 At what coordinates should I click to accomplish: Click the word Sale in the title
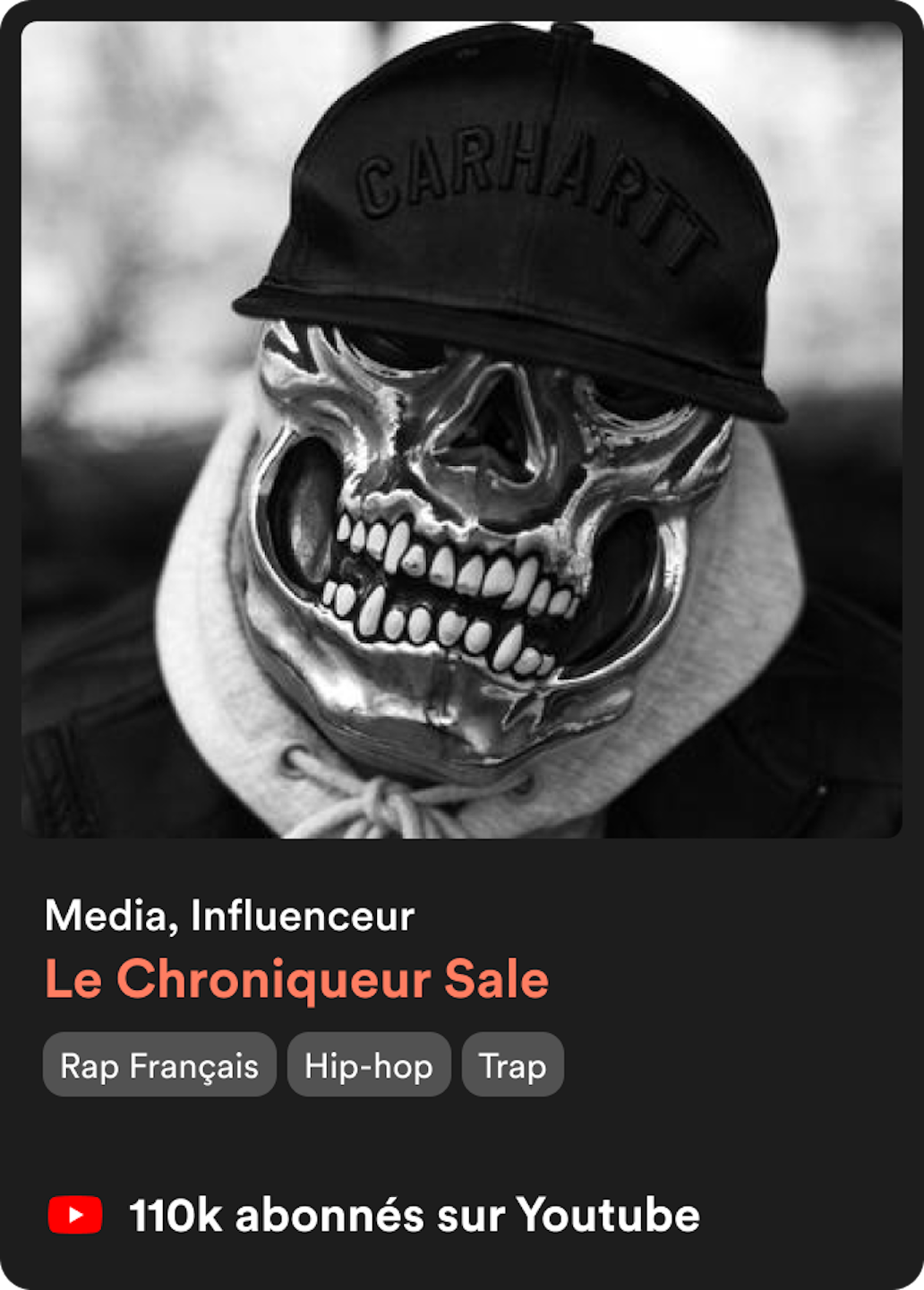[x=497, y=978]
